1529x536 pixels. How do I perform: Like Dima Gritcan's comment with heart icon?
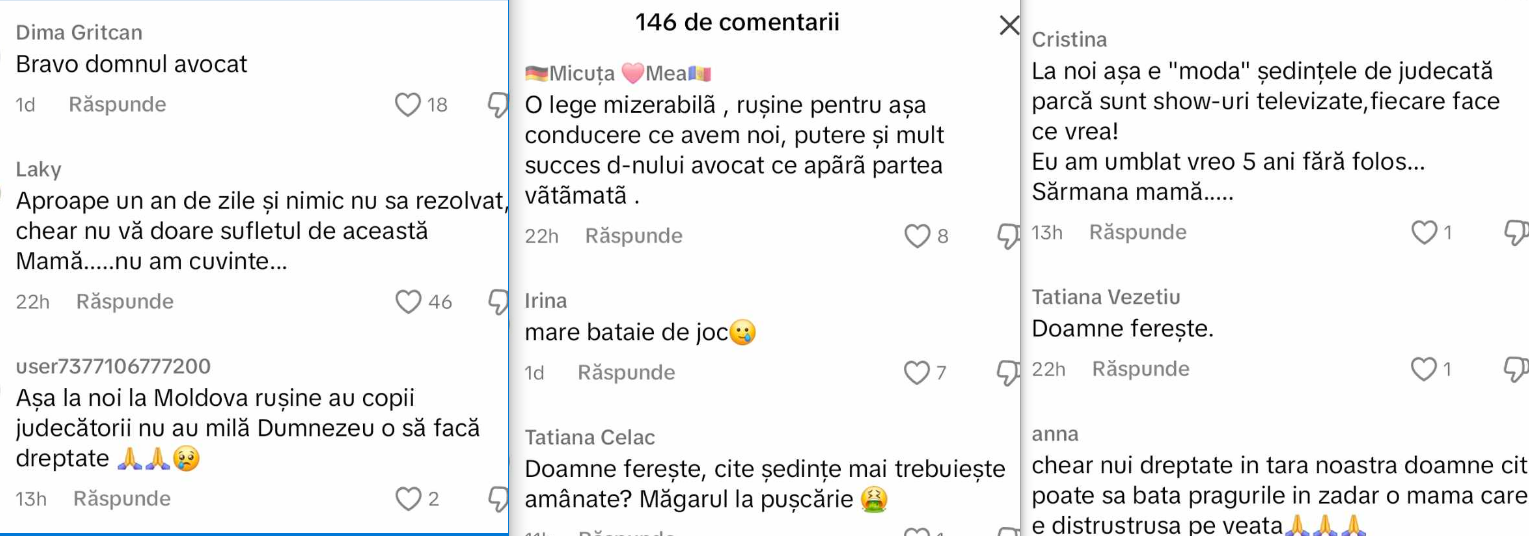click(x=407, y=105)
